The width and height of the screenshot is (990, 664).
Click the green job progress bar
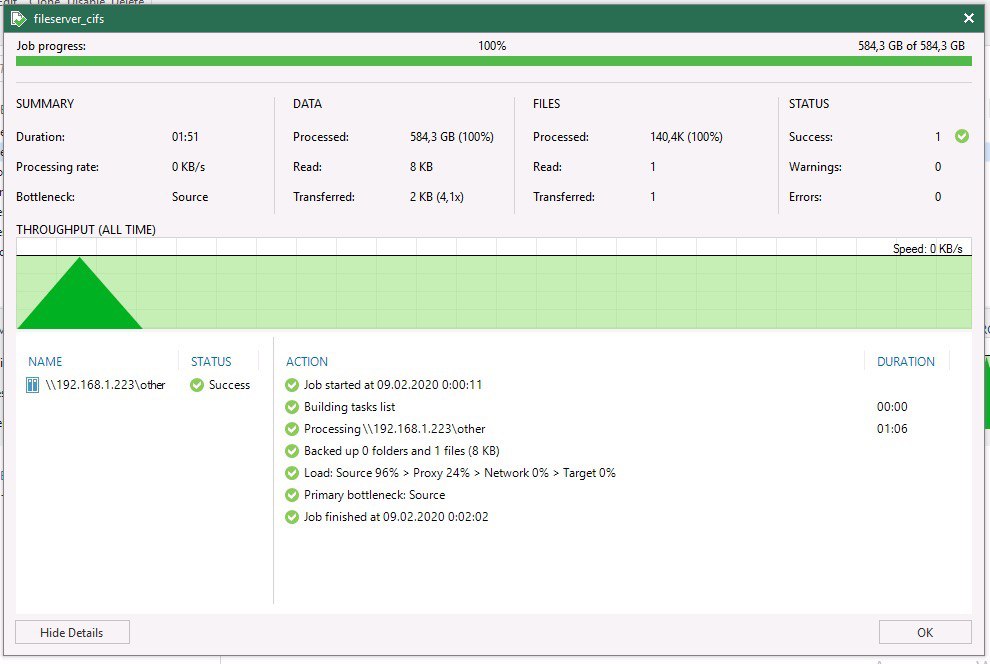pos(494,61)
